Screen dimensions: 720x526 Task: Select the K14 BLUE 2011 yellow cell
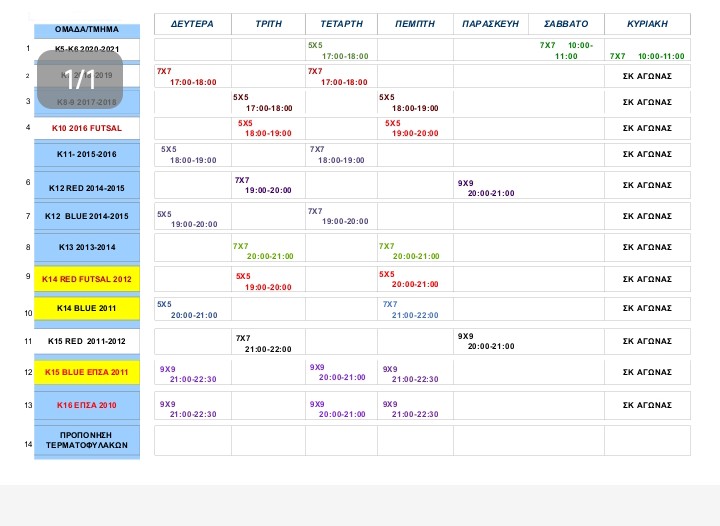point(86,308)
